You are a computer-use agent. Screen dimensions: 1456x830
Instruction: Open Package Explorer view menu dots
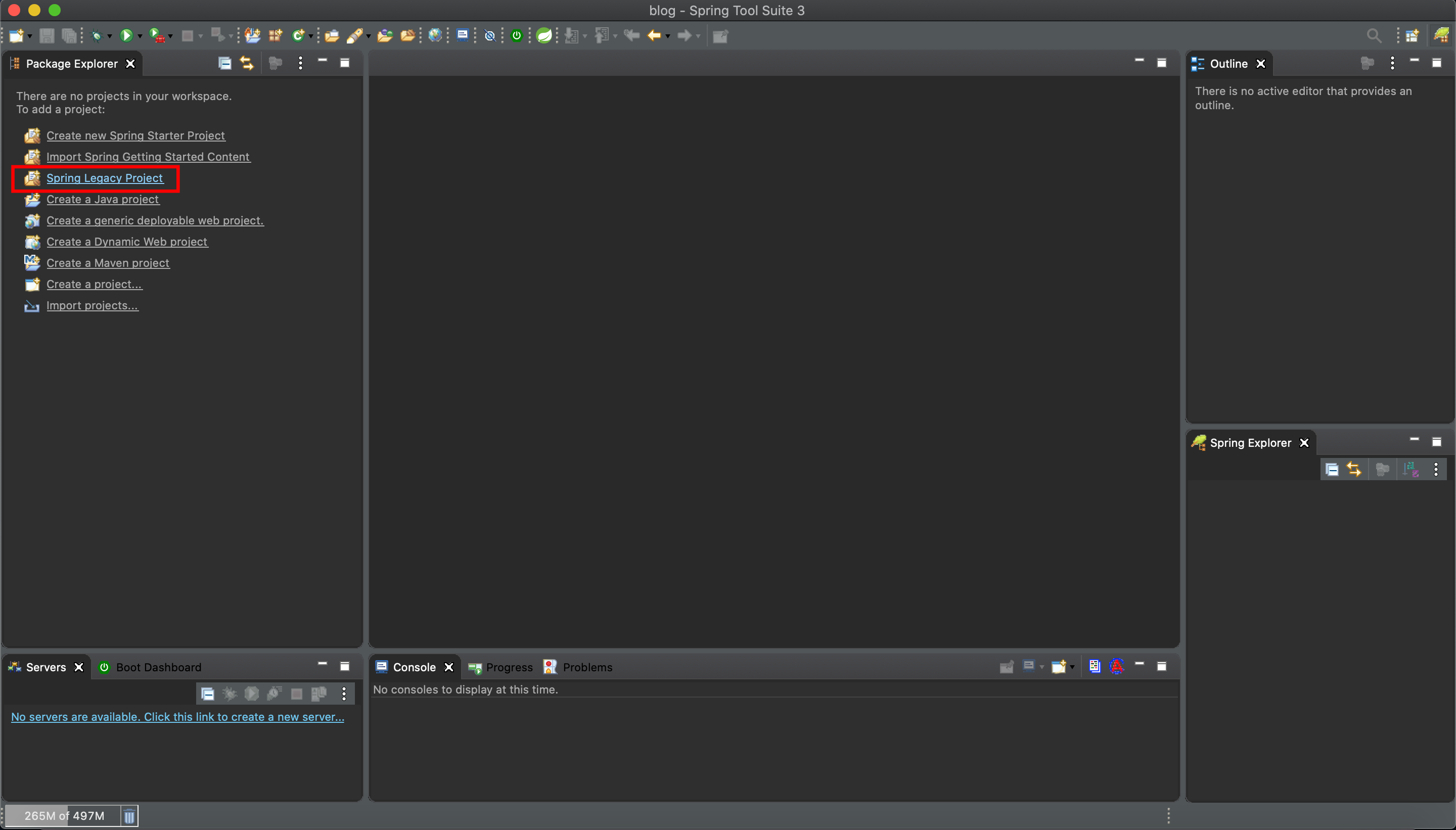300,63
